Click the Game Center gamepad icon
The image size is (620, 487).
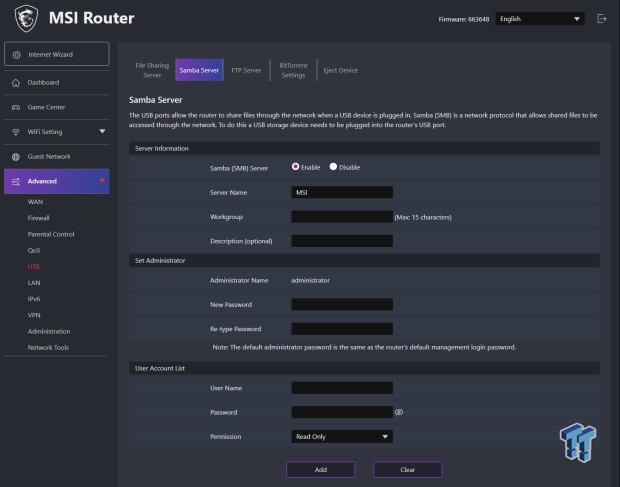[16, 108]
